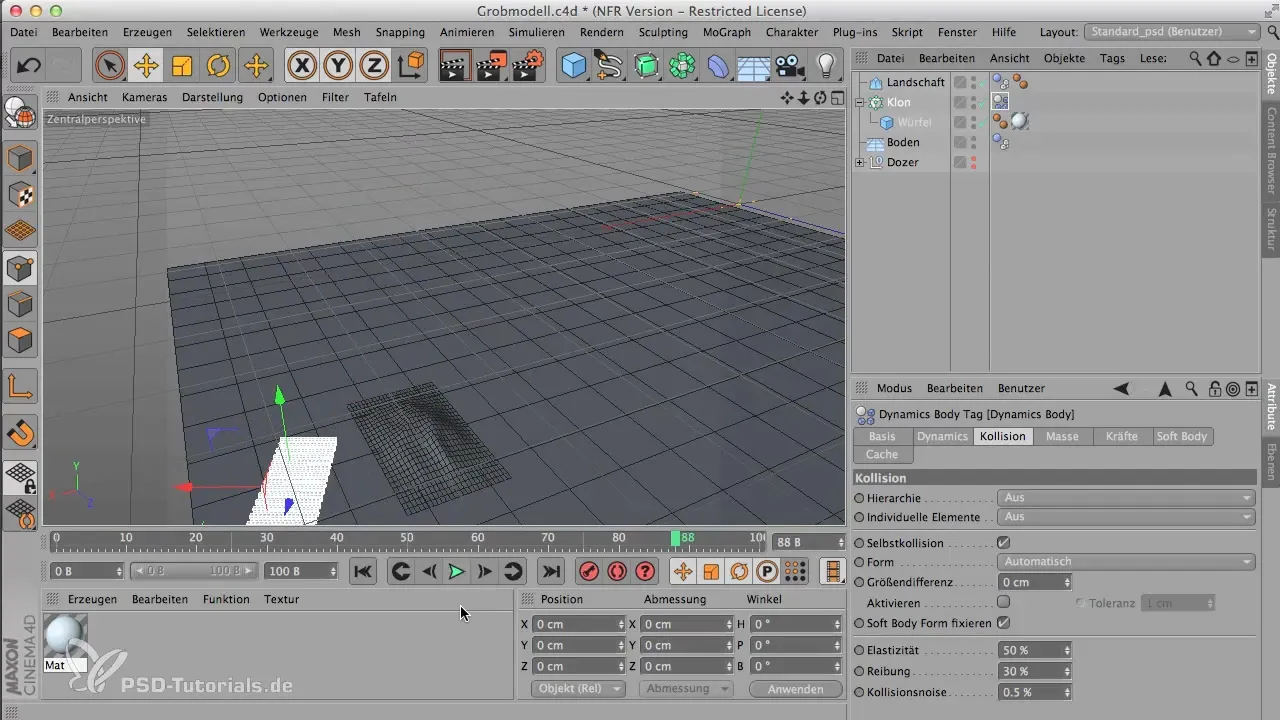Click the Elastizität keyframe radio circle
The width and height of the screenshot is (1280, 720).
(859, 650)
